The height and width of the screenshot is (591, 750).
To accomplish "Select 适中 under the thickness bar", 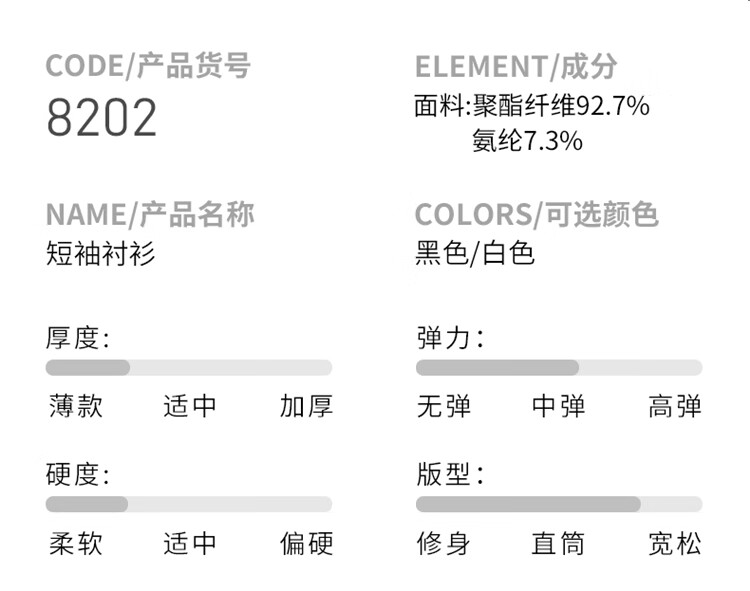I will point(190,406).
